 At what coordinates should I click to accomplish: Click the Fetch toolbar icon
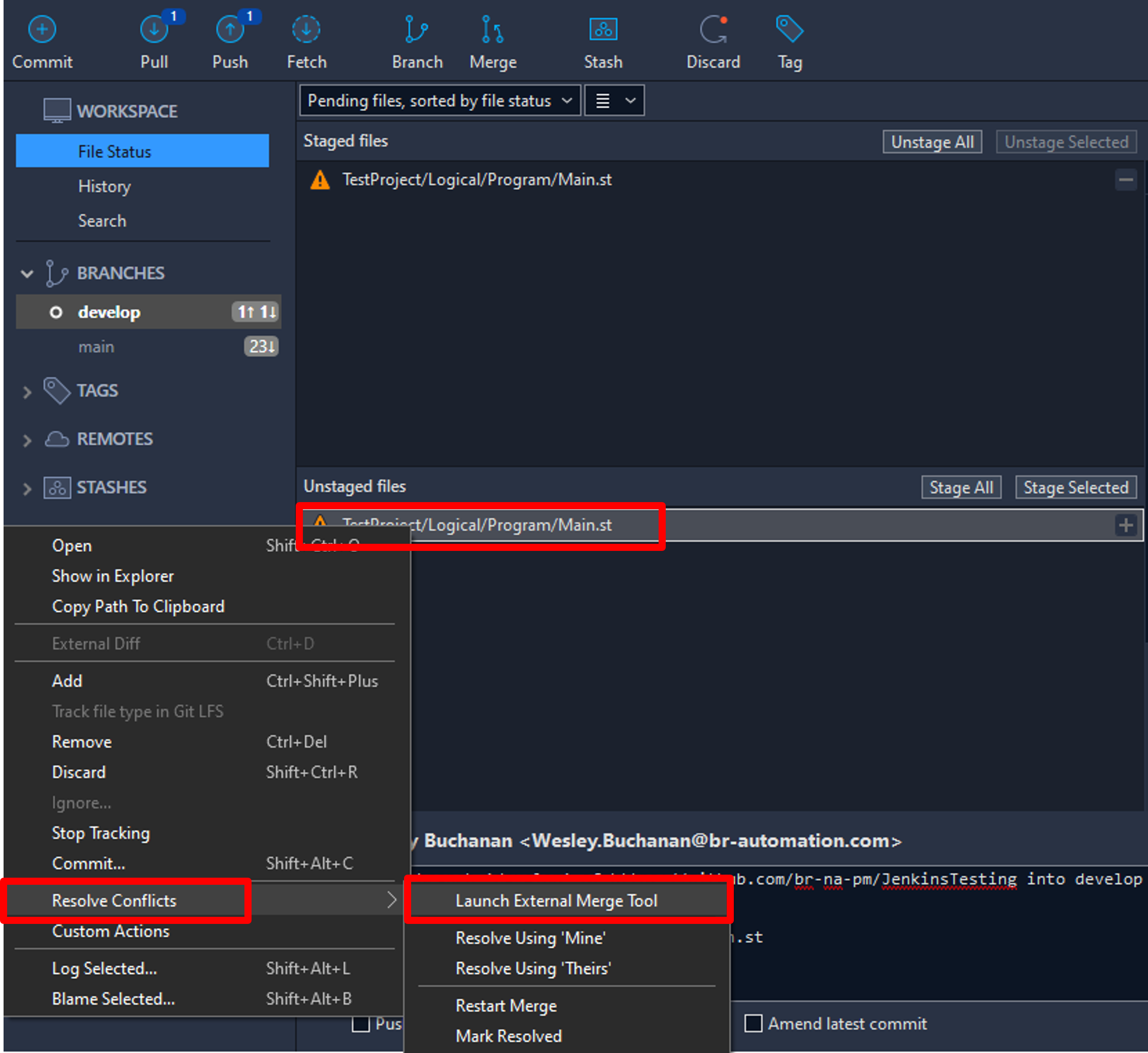click(x=306, y=29)
